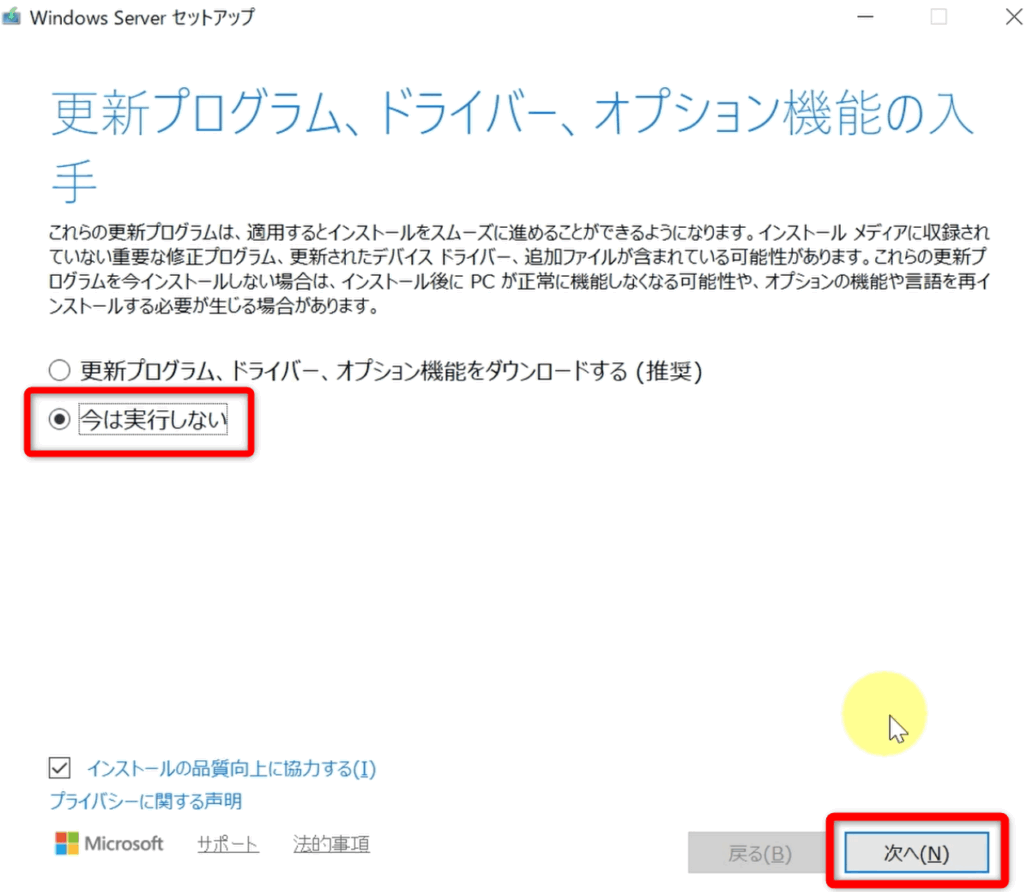Select the download updates (推奨) radio button

click(x=60, y=371)
